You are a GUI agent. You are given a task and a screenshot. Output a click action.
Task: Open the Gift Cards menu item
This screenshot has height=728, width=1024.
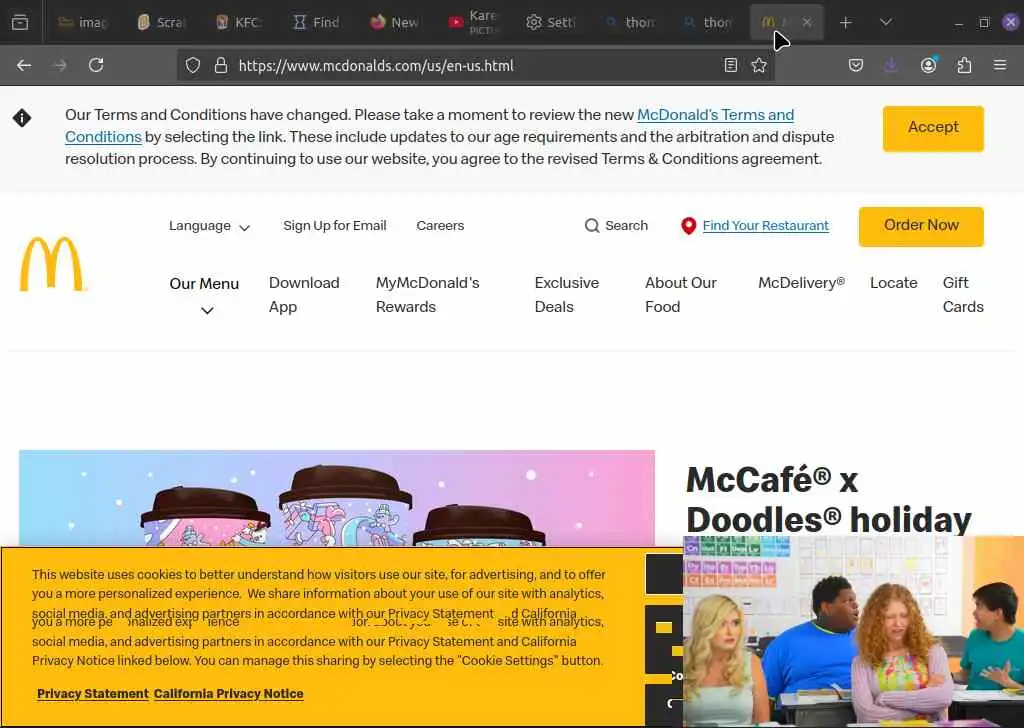click(x=963, y=295)
